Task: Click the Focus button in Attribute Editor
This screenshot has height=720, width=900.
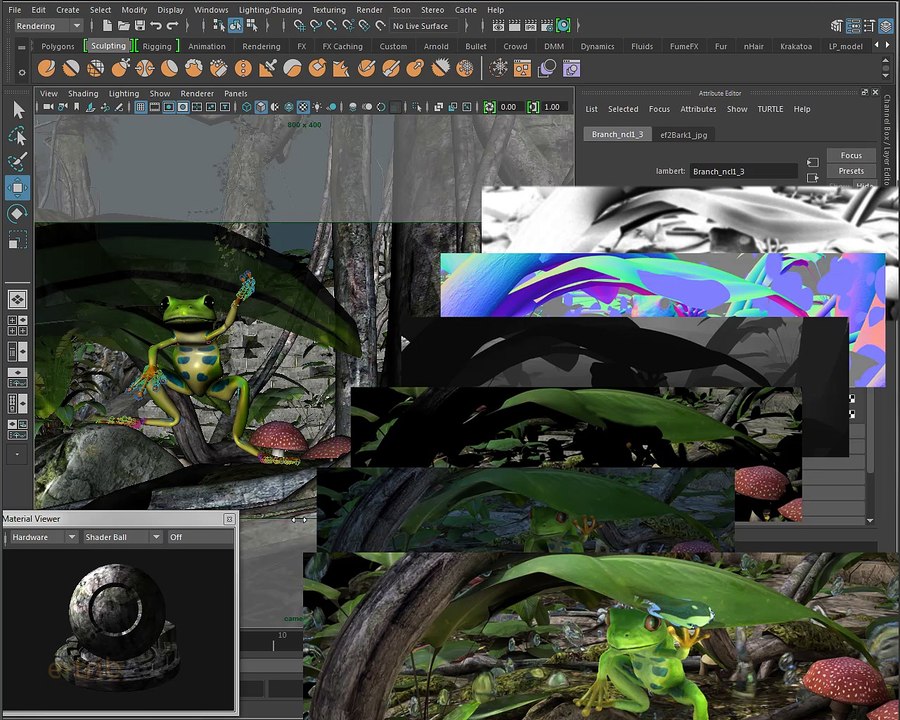Action: tap(851, 155)
